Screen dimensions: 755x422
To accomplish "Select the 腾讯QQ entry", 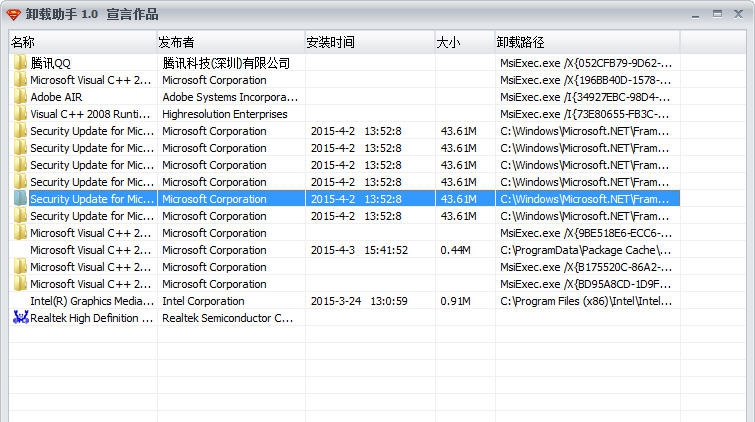I will (x=50, y=63).
